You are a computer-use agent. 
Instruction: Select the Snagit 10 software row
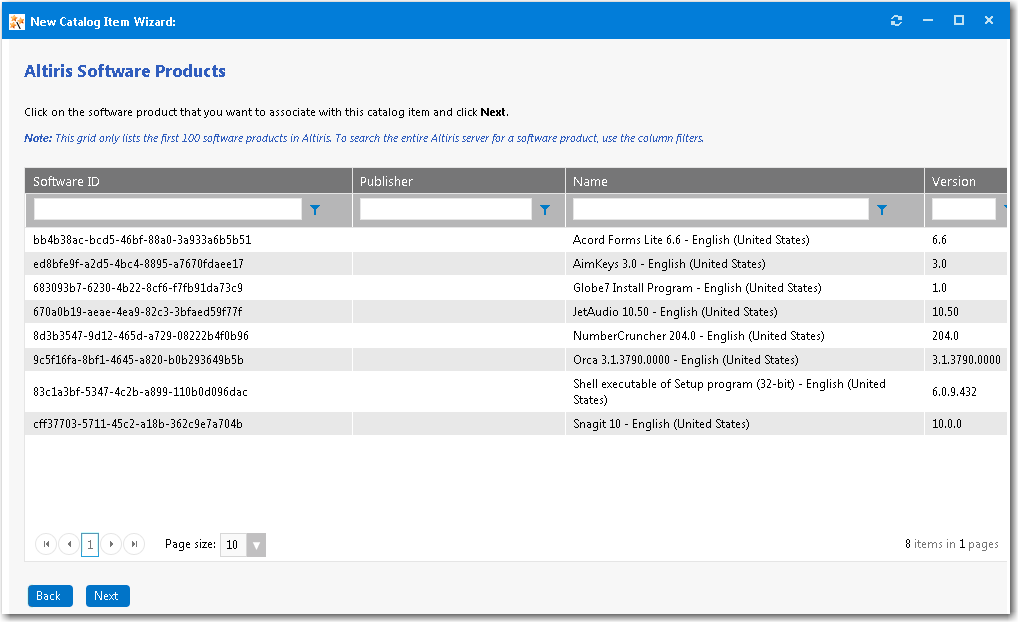point(500,423)
